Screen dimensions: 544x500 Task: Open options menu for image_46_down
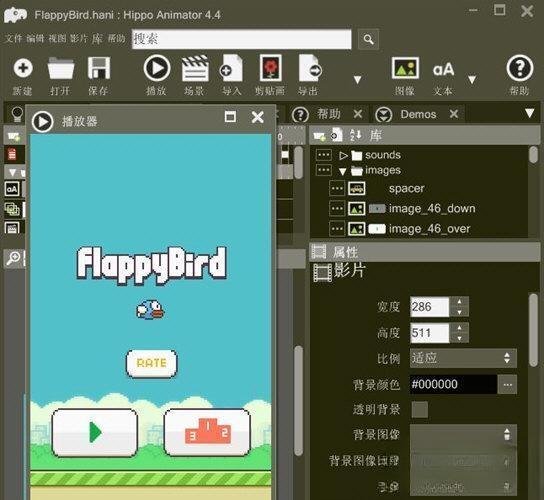pos(337,209)
